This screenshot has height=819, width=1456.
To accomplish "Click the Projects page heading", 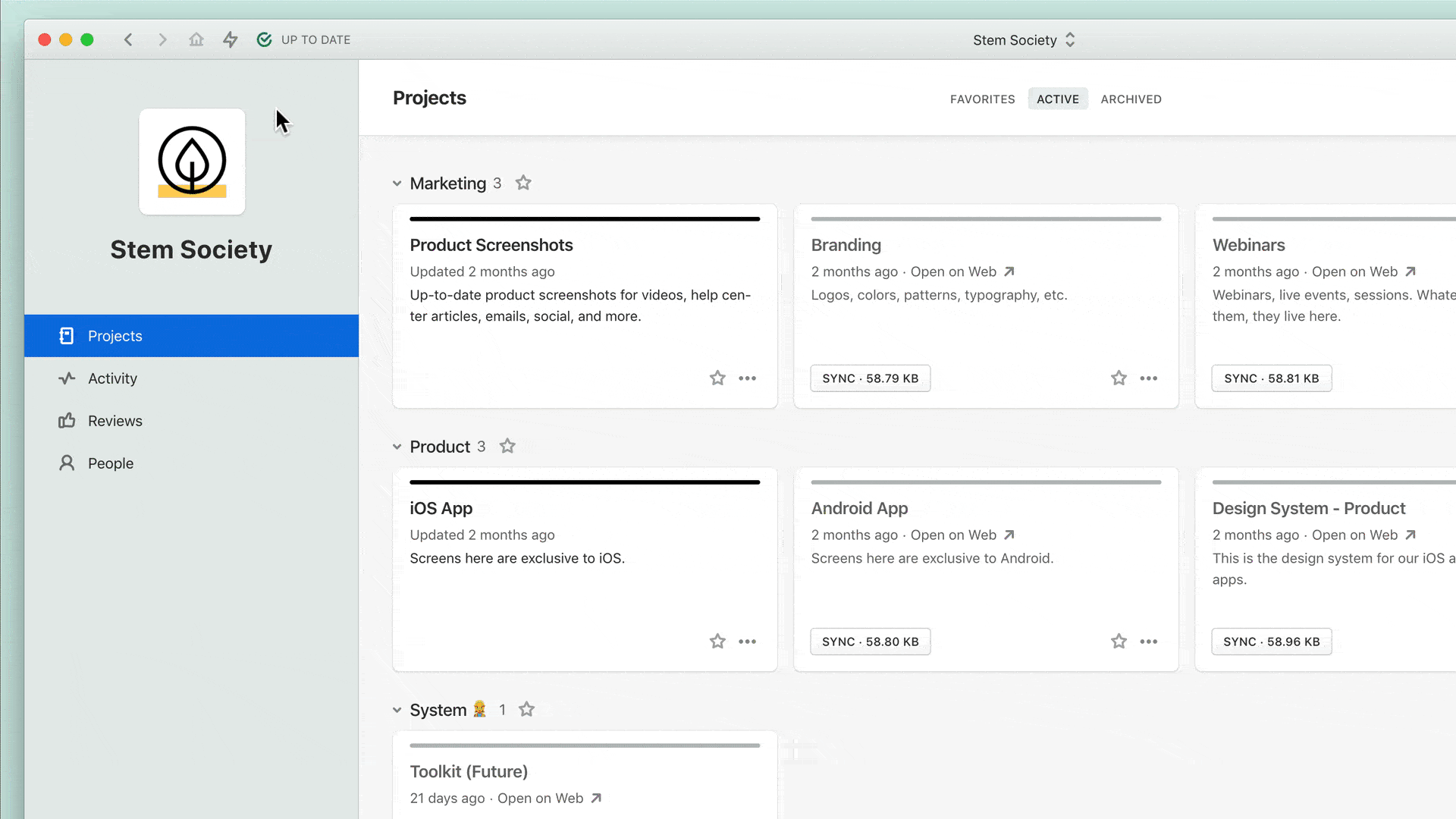I will point(429,98).
